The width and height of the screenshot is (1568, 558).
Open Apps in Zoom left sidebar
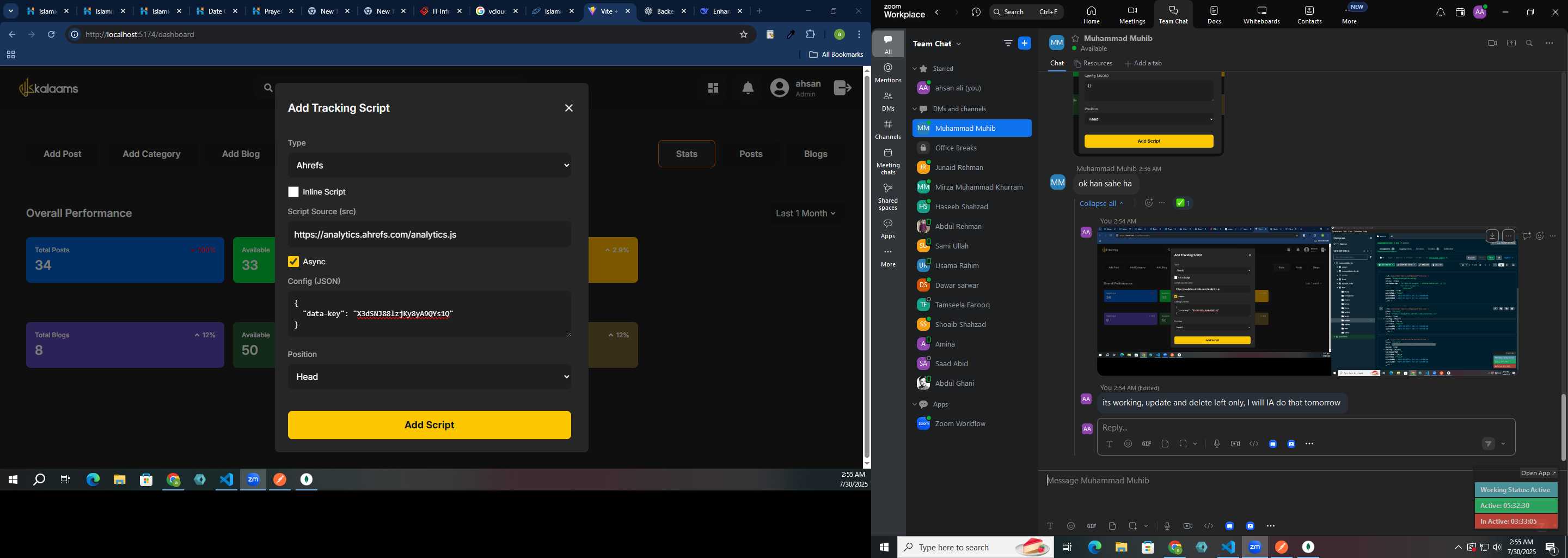pos(888,229)
